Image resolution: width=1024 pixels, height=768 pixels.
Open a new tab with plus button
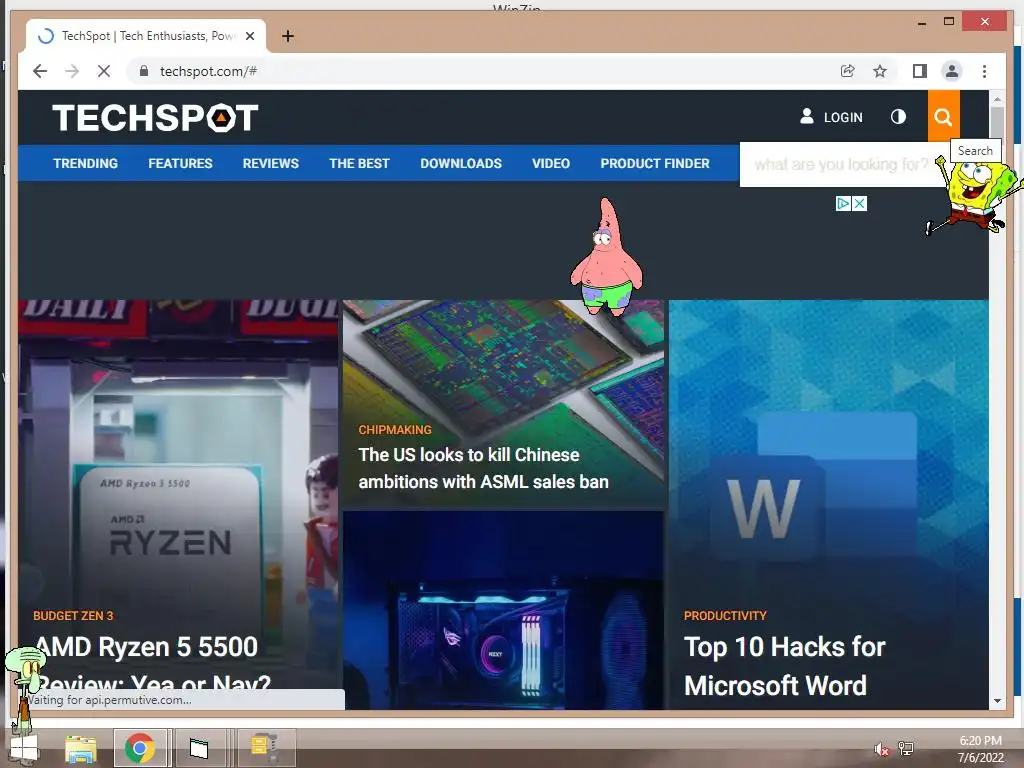(288, 37)
